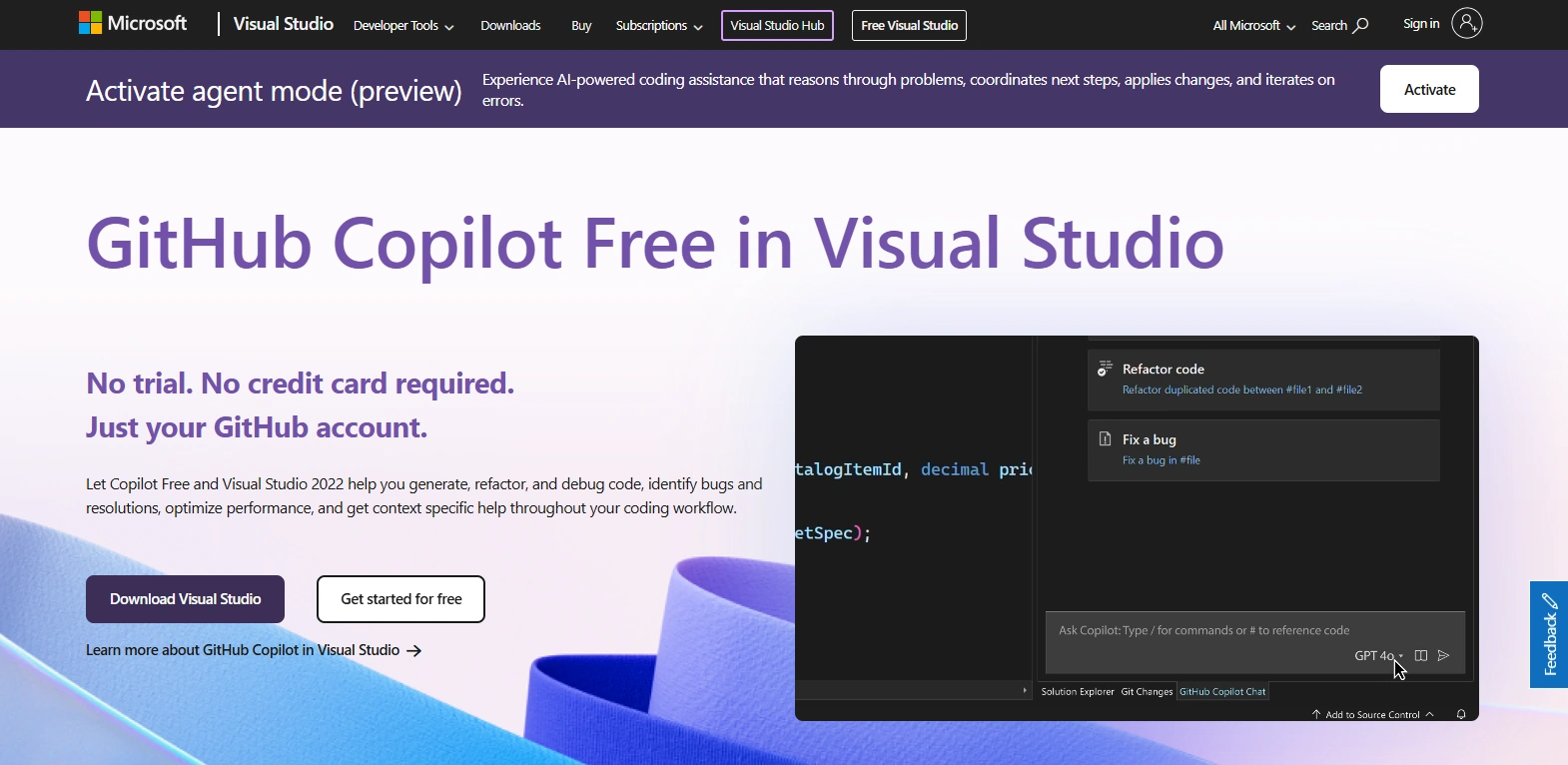The image size is (1568, 765).
Task: Click the book icon beside GPT 4o
Action: tap(1421, 656)
